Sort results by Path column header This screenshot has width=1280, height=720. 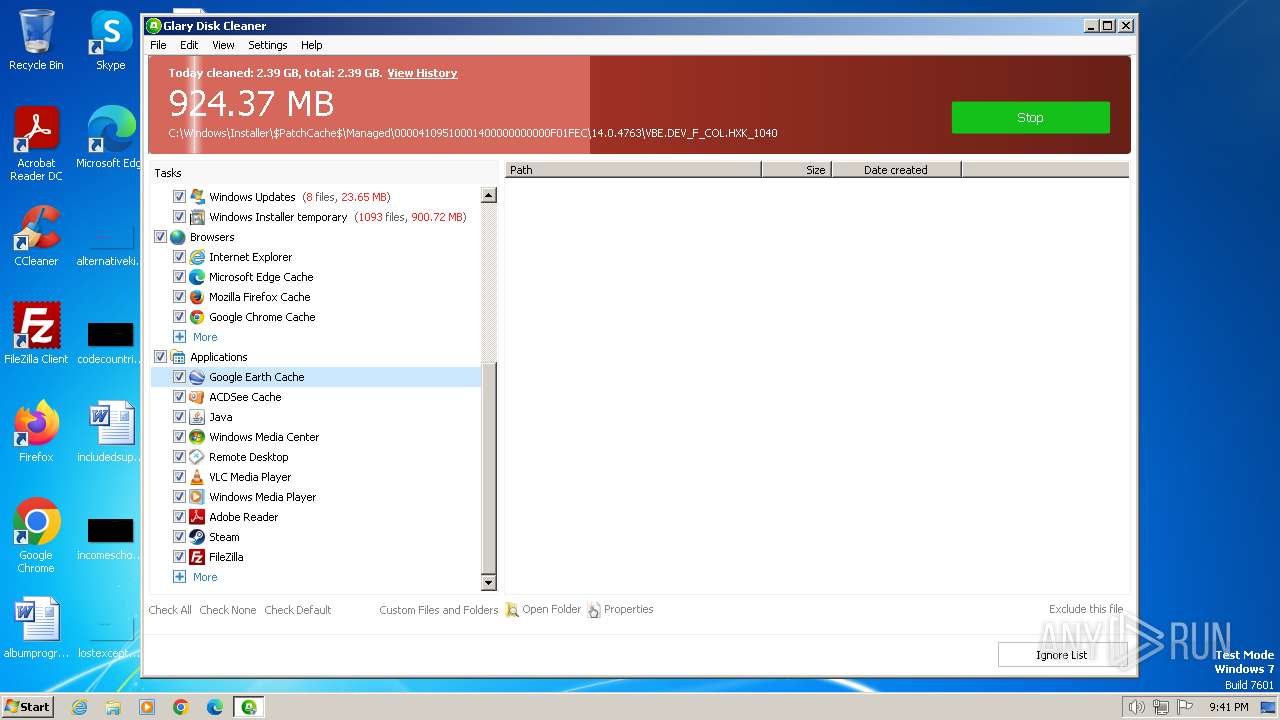pos(633,170)
